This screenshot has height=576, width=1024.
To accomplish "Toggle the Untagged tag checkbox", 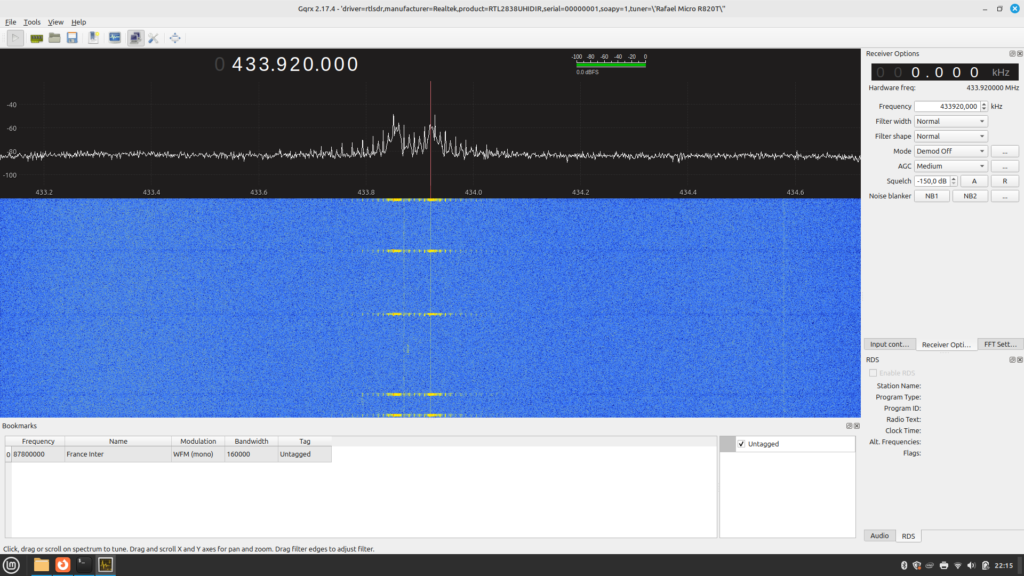I will tap(741, 444).
